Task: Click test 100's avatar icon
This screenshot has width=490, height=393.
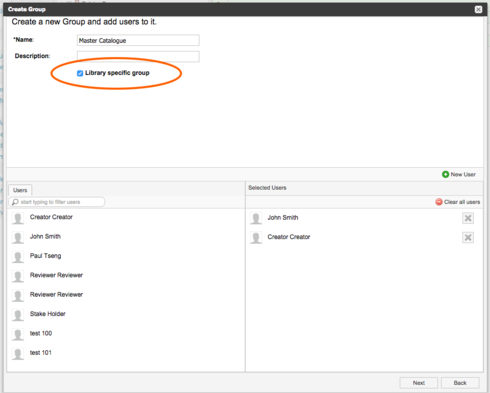Action: (18, 334)
